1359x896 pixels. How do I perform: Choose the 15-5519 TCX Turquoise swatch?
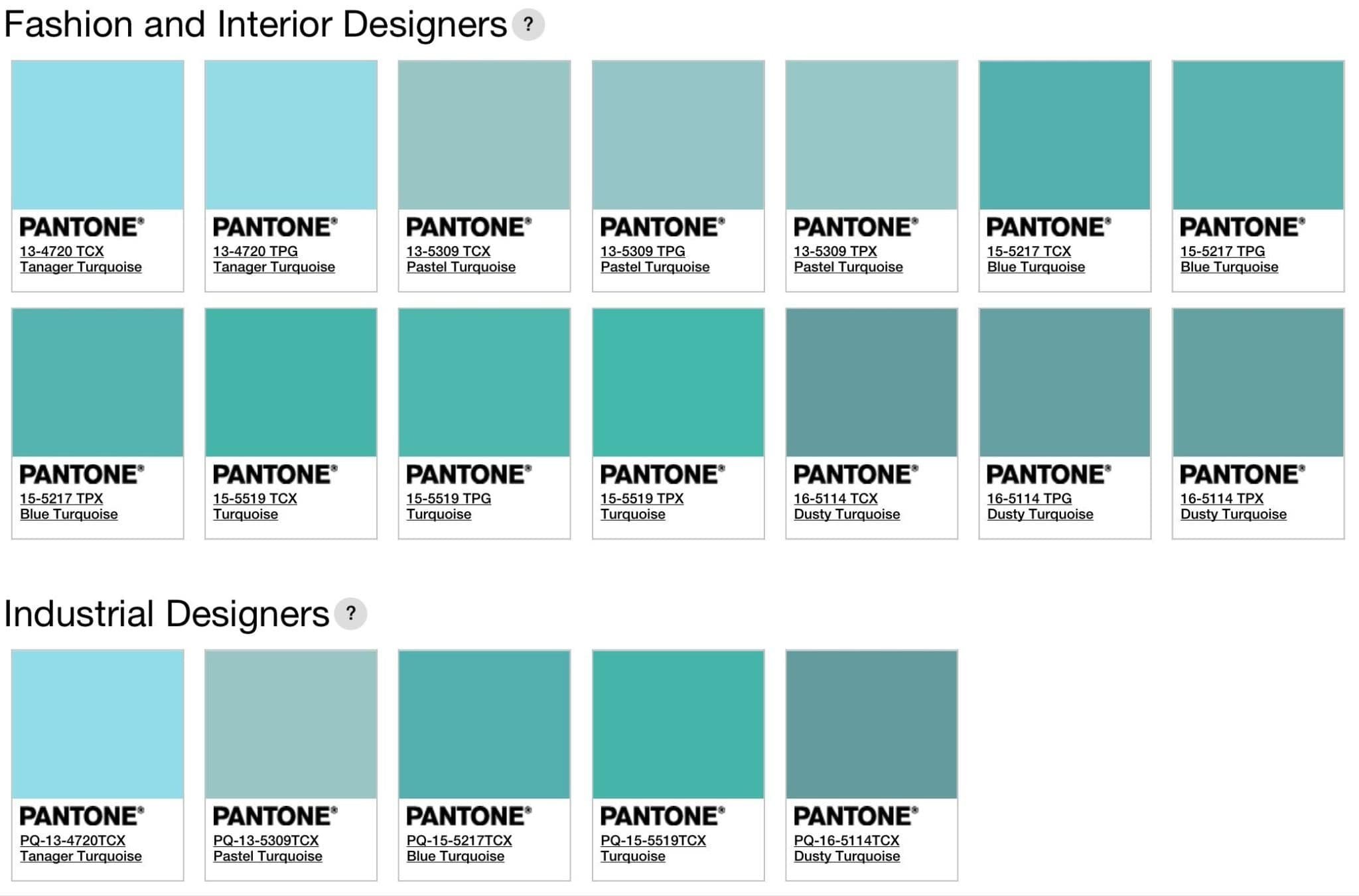point(291,383)
